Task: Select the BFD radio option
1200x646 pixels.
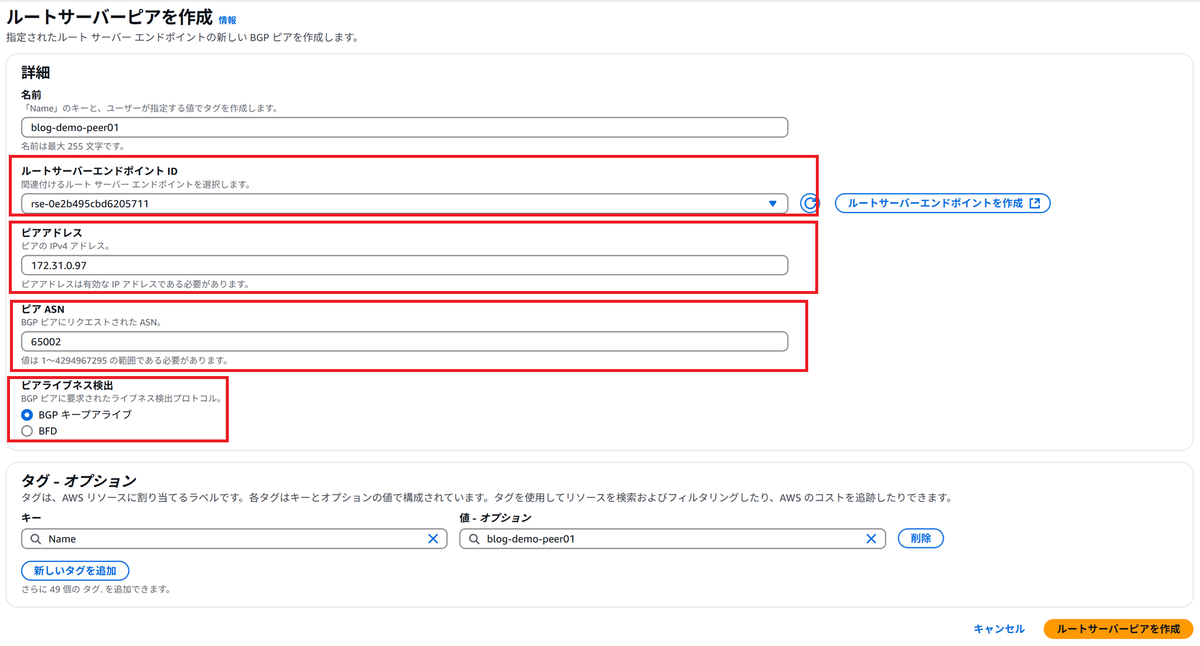Action: (x=27, y=431)
